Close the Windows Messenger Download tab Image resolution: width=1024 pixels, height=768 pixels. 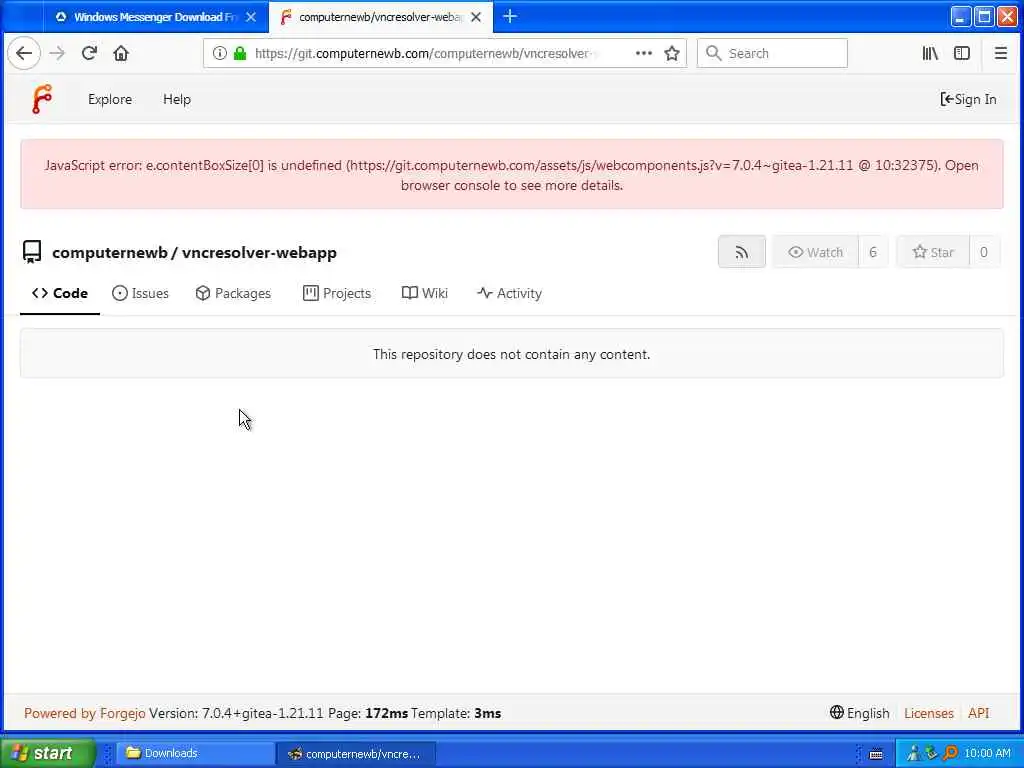(251, 17)
